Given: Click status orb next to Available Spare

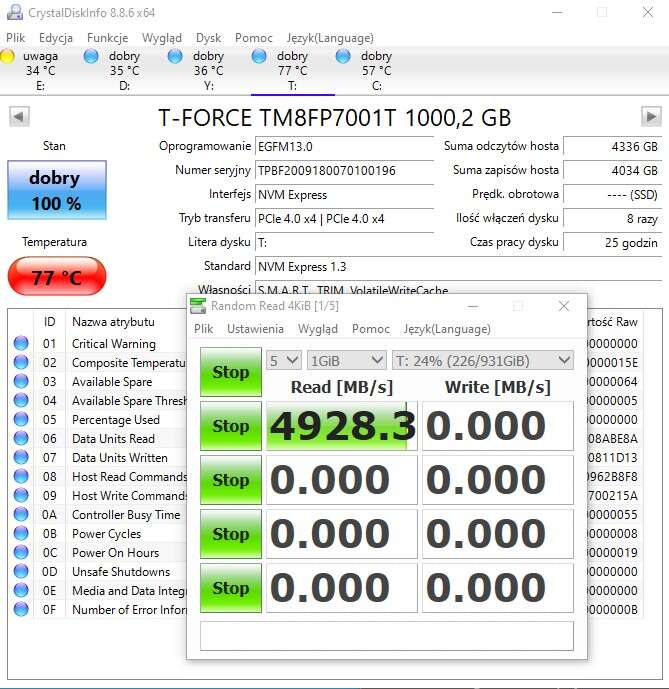Looking at the screenshot, I should click(21, 382).
